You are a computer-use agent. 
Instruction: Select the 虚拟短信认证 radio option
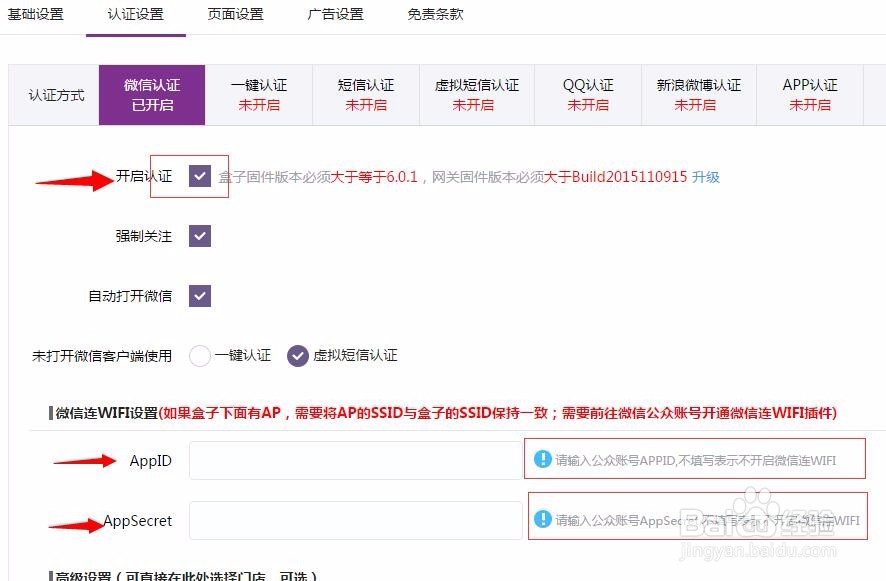point(297,355)
